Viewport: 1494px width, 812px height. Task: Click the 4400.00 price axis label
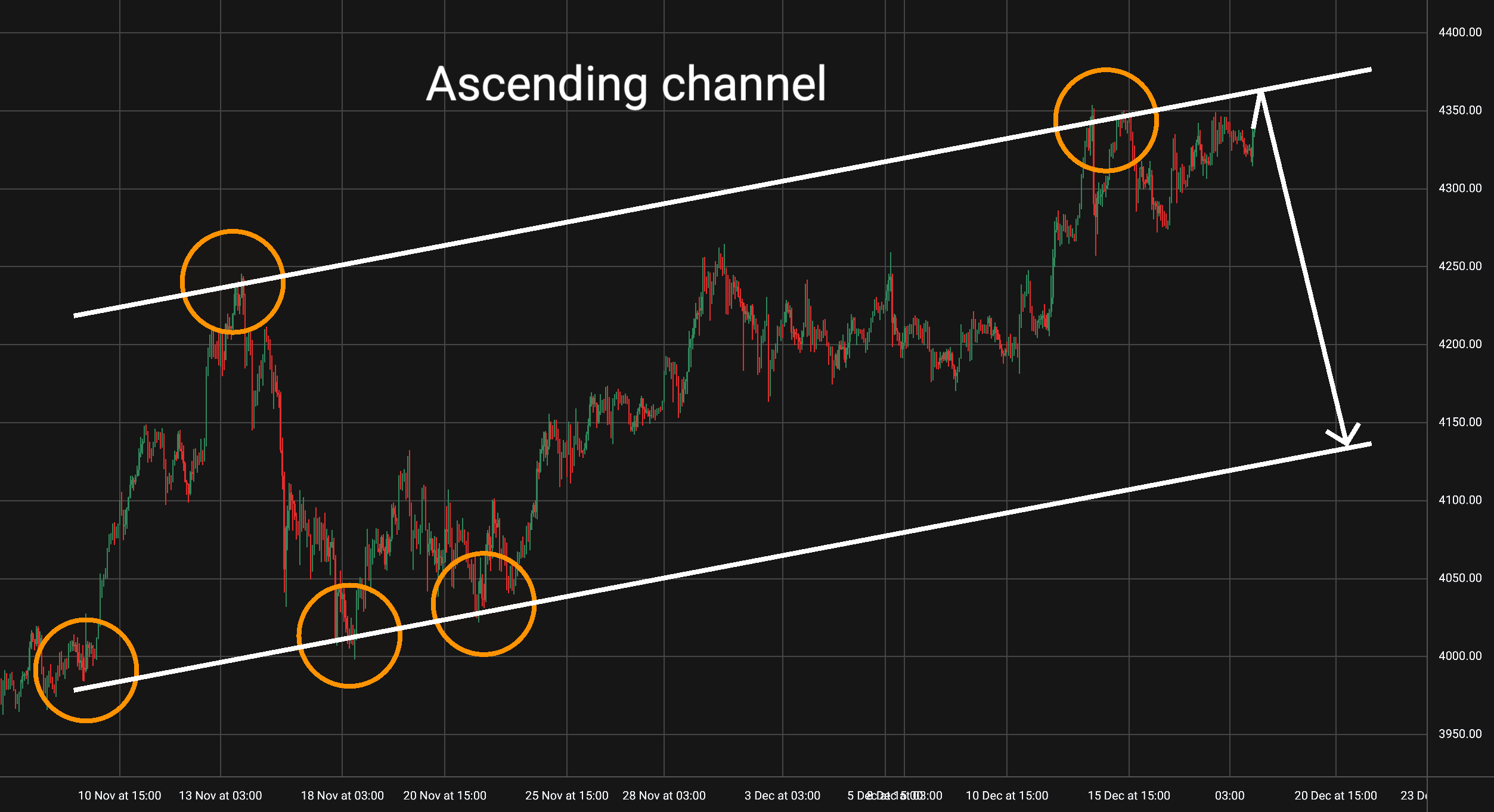click(x=1459, y=32)
